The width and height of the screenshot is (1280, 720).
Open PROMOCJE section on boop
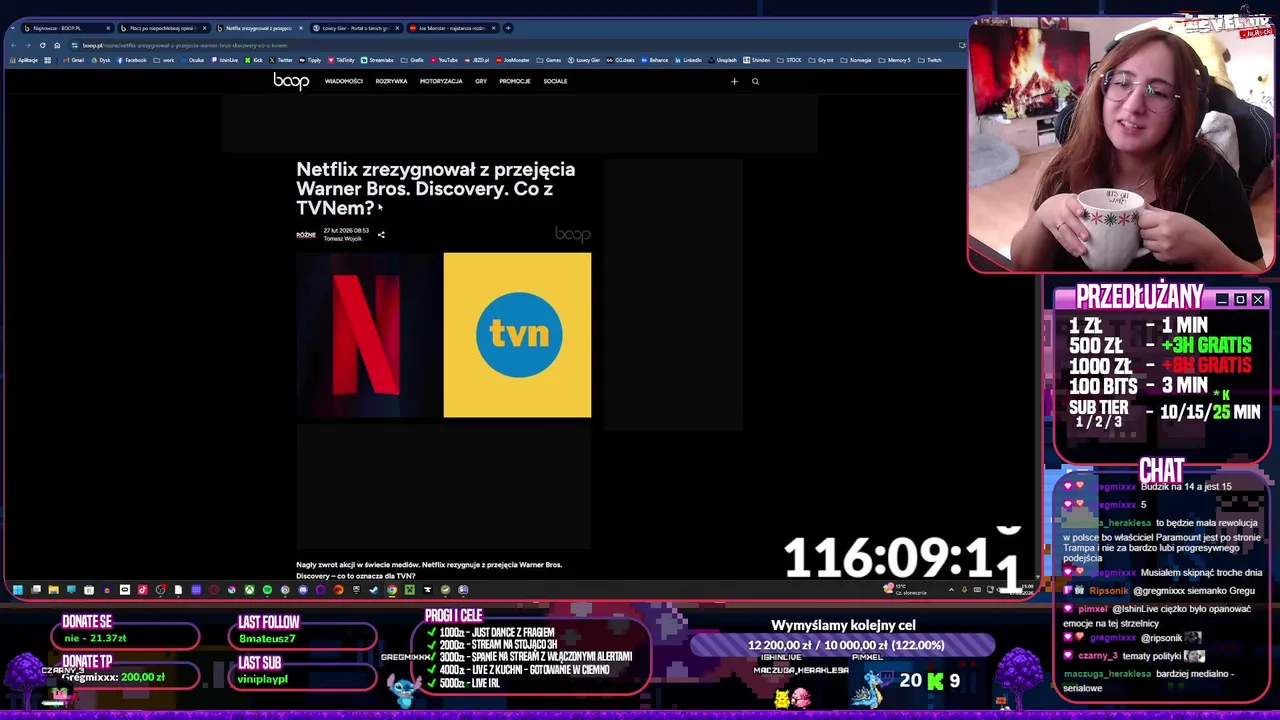[x=515, y=81]
